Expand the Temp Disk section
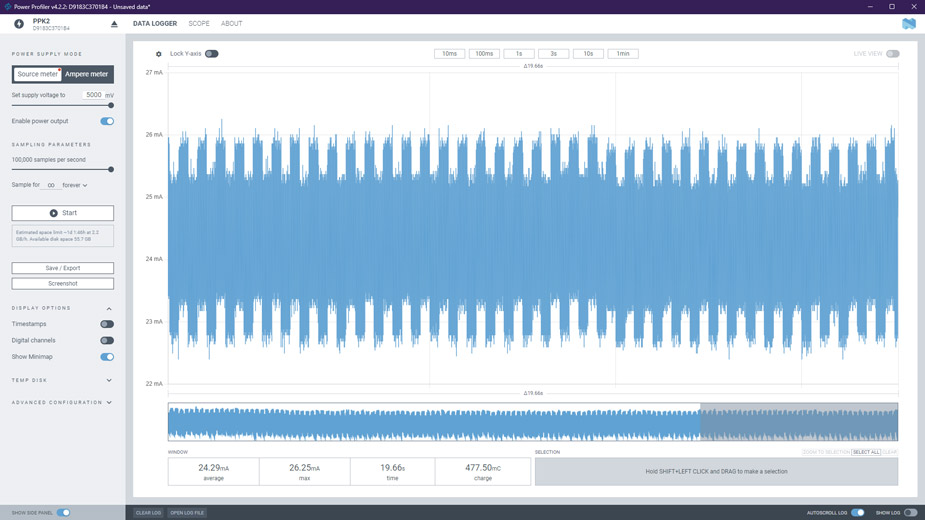The height and width of the screenshot is (520, 925). (x=109, y=380)
